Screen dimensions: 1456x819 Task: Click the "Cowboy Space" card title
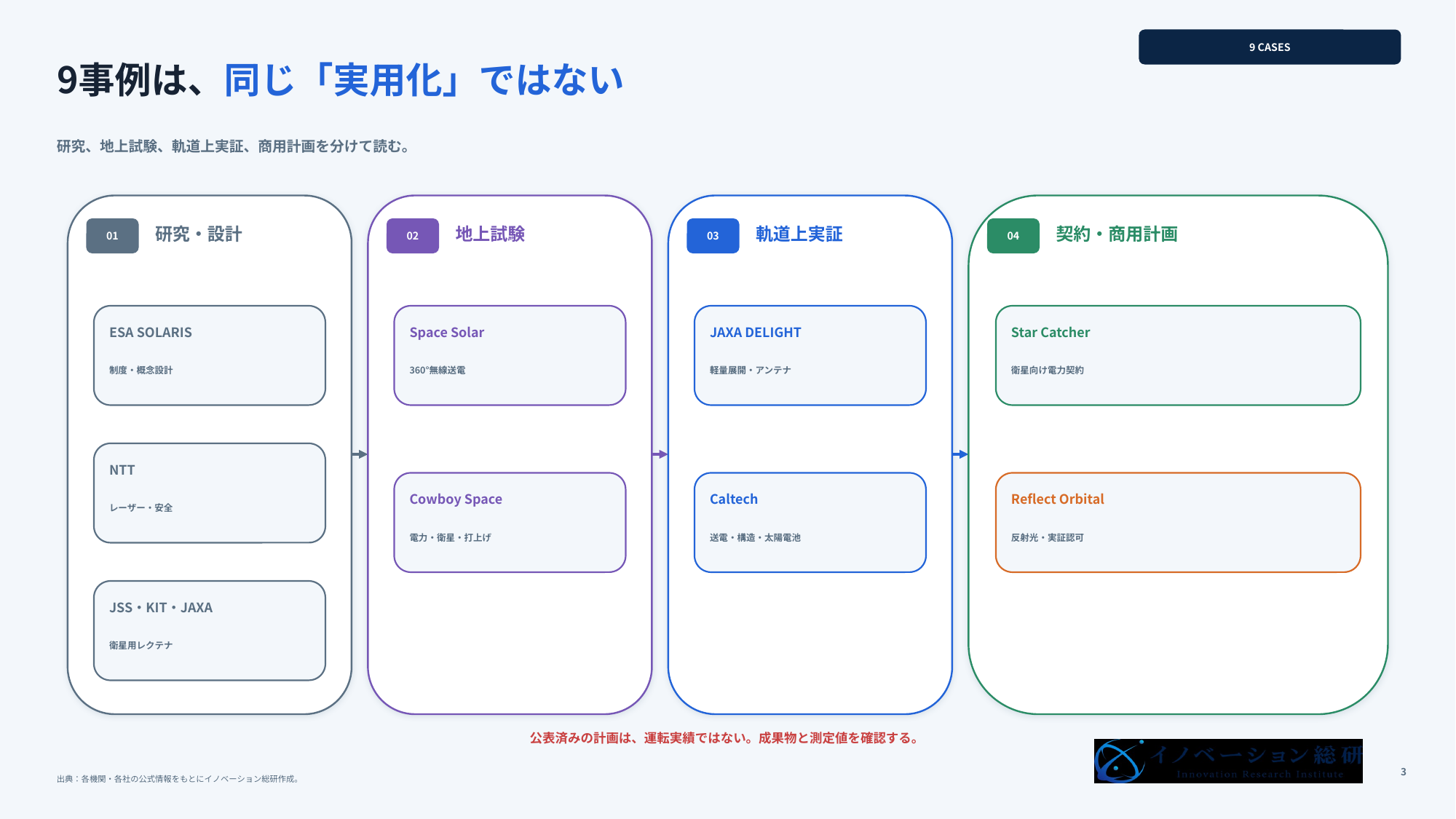[x=456, y=499]
